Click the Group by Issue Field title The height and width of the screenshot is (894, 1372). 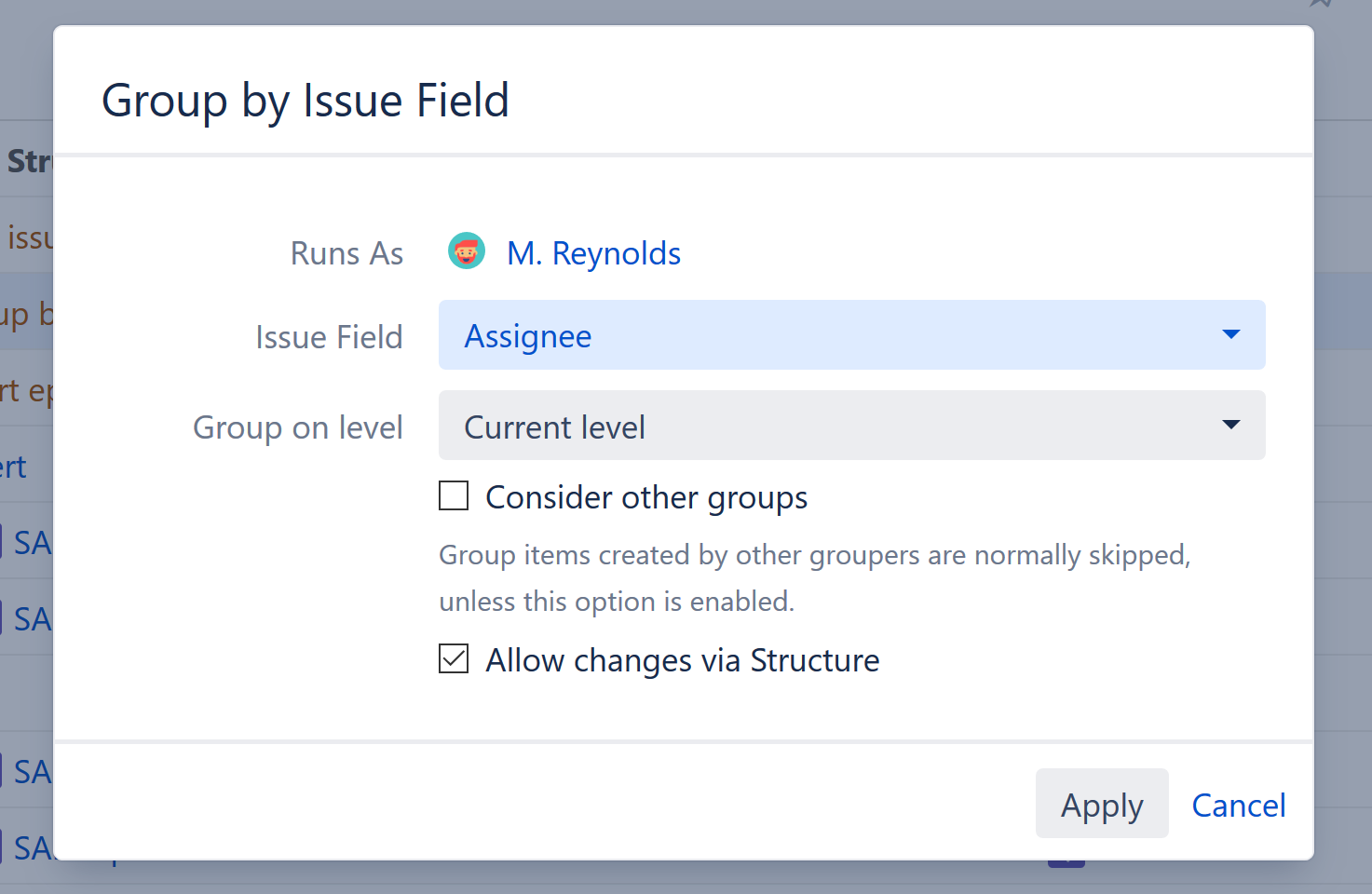[x=306, y=101]
